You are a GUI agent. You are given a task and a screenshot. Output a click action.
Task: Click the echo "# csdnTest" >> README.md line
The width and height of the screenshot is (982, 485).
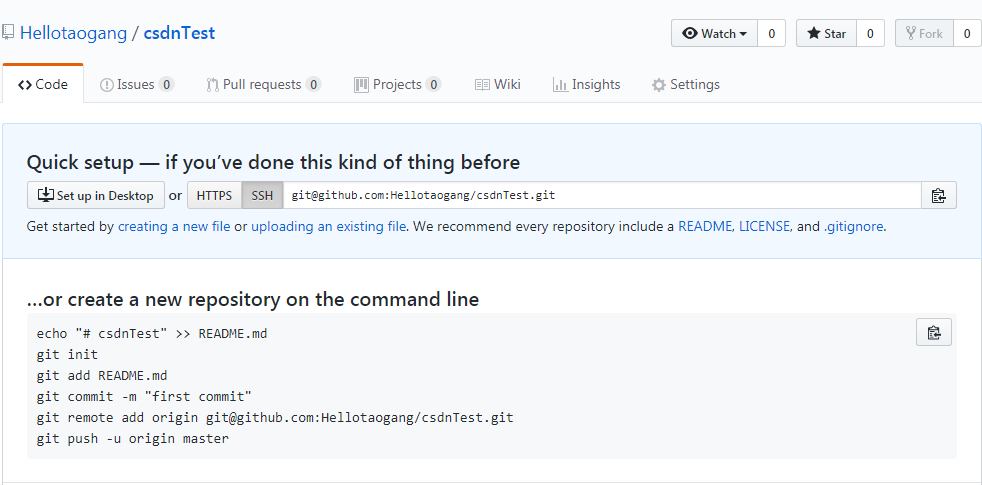pos(152,333)
